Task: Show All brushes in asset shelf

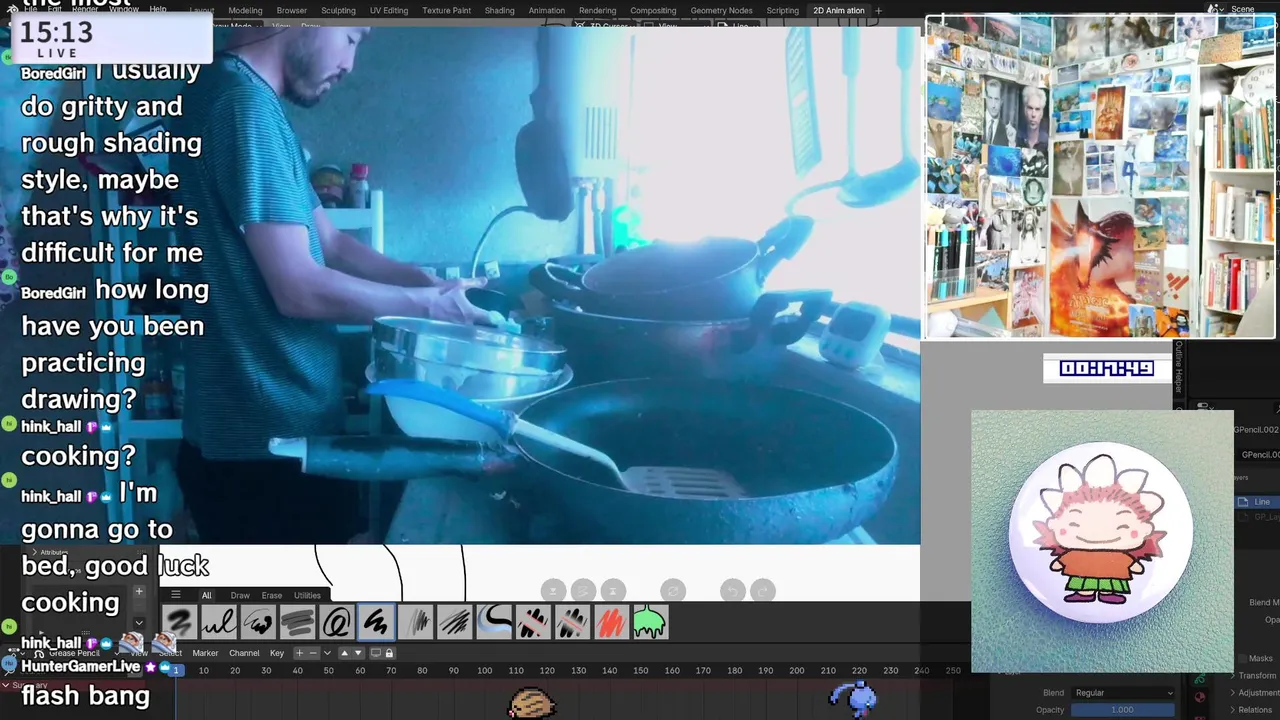Action: click(206, 595)
